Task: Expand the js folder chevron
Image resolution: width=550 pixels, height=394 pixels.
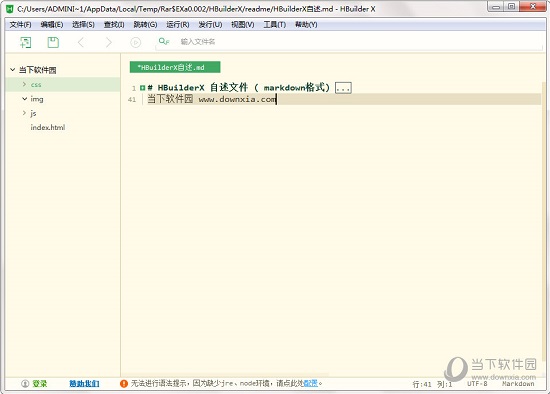Action: 24,113
